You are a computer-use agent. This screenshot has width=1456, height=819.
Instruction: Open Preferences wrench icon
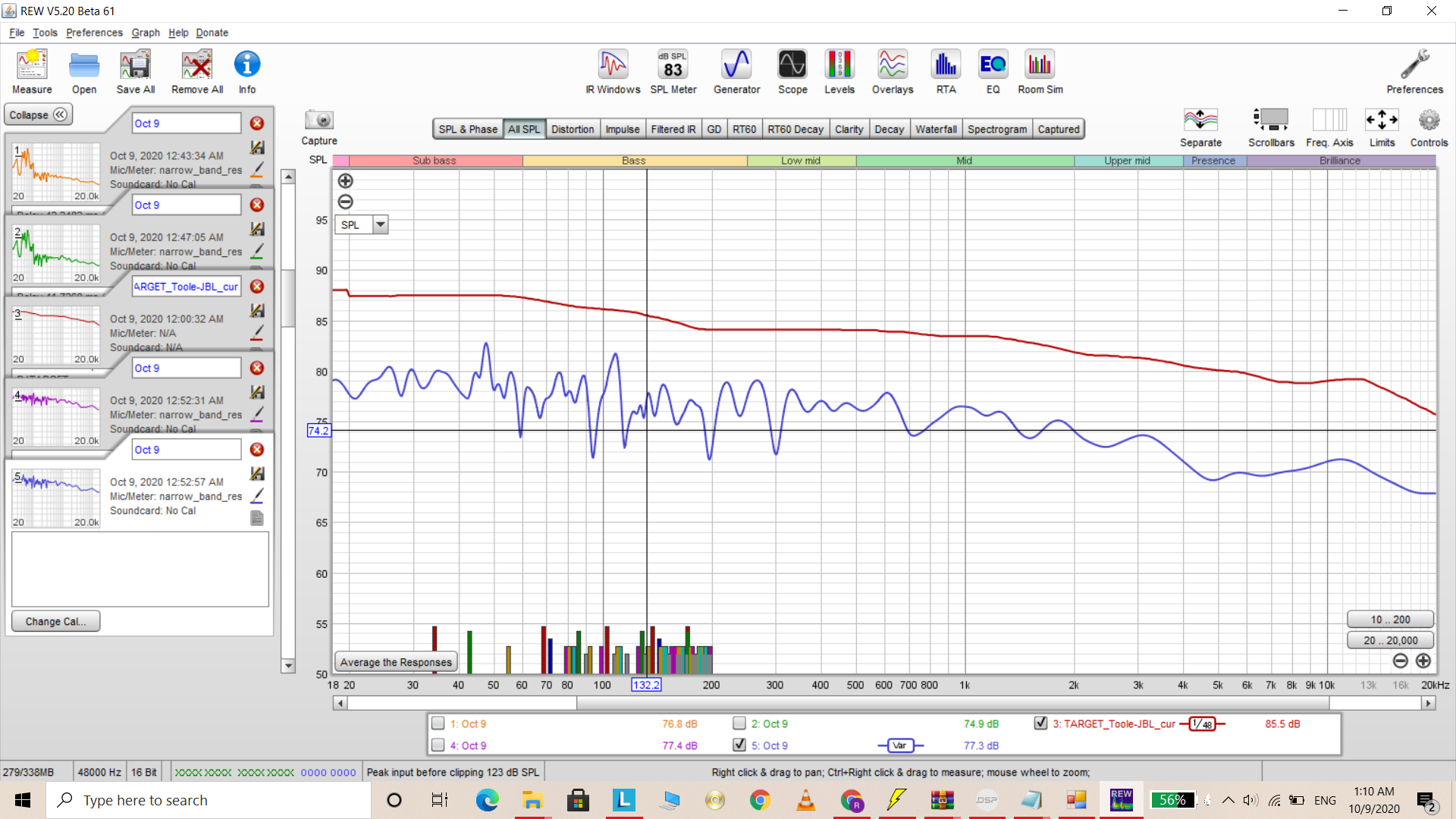pos(1414,72)
